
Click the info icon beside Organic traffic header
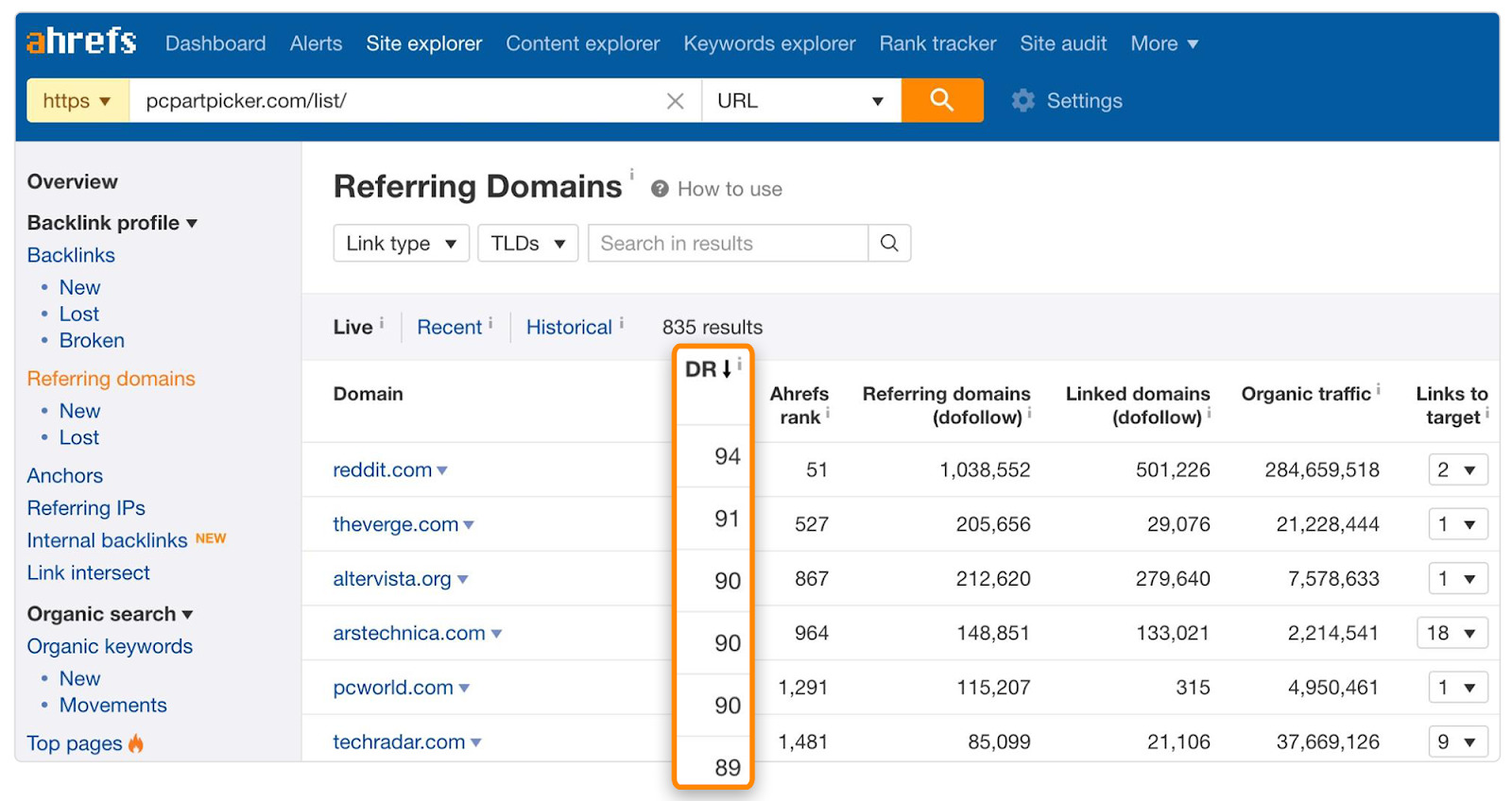[1378, 387]
